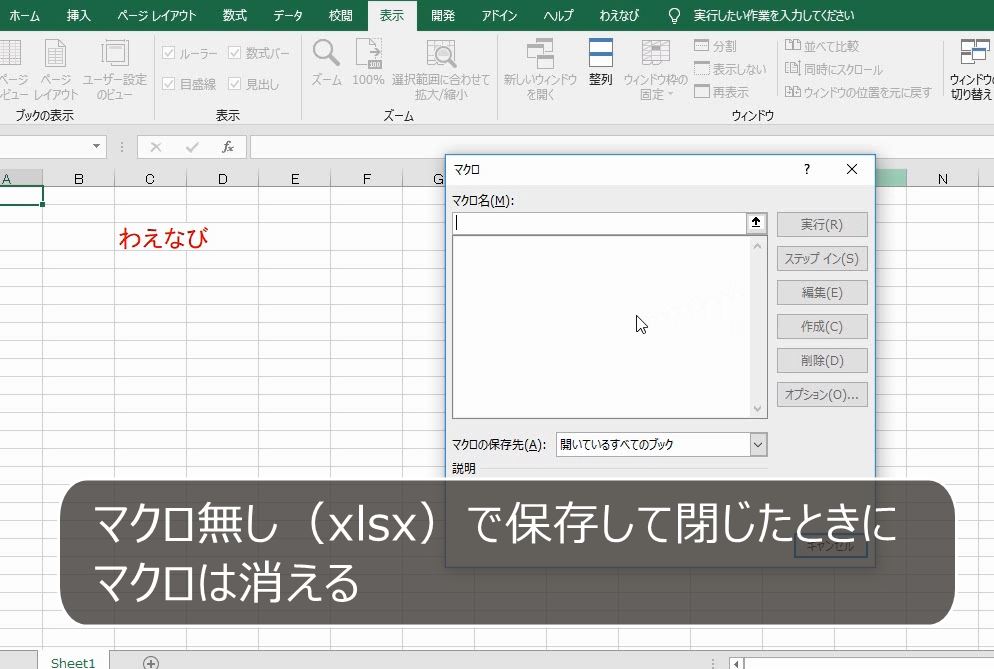Viewport: 994px width, 669px height.
Task: Expand the Name Box dropdown arrow
Action: (x=96, y=146)
